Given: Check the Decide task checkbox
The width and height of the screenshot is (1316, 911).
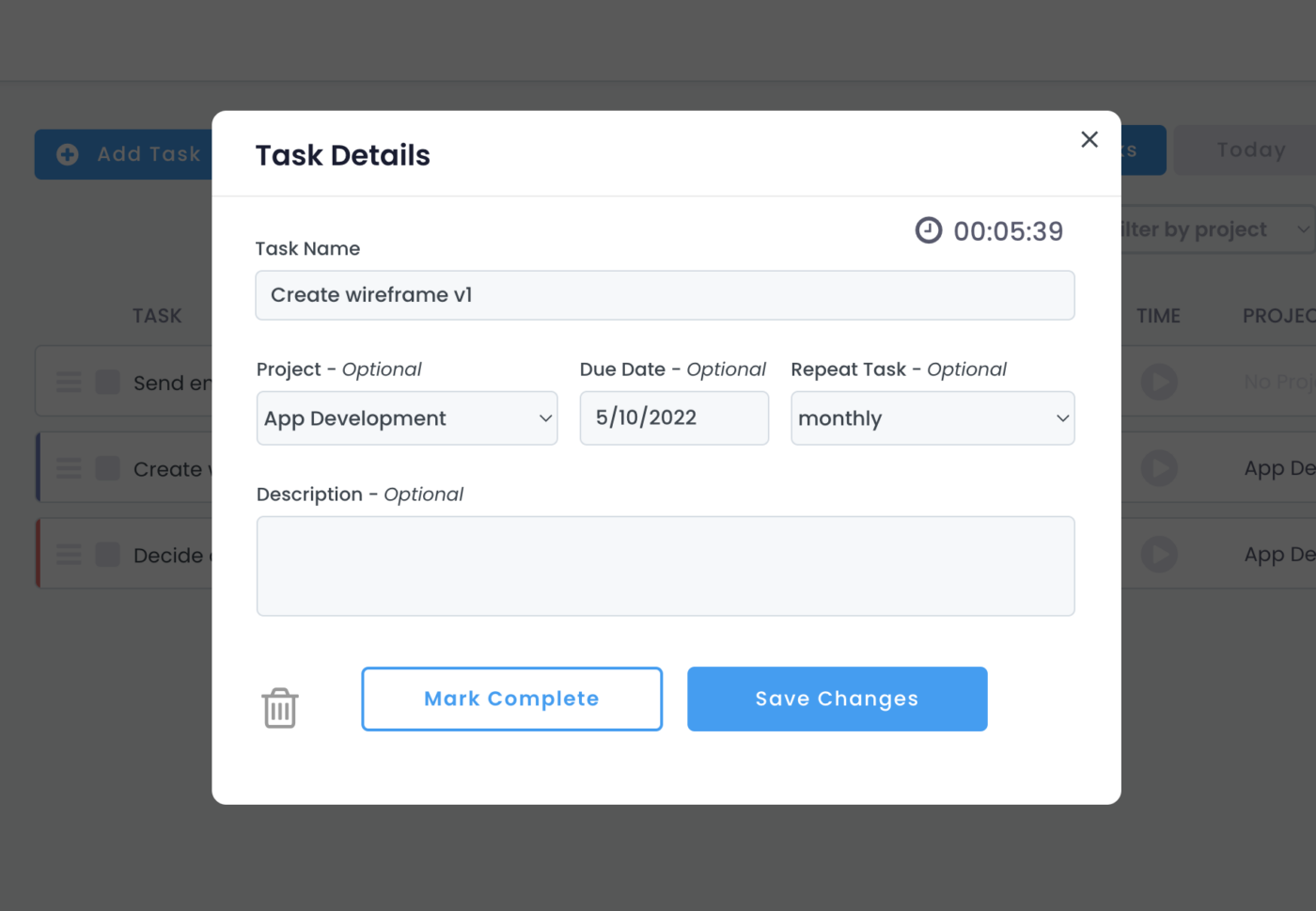Looking at the screenshot, I should 108,555.
